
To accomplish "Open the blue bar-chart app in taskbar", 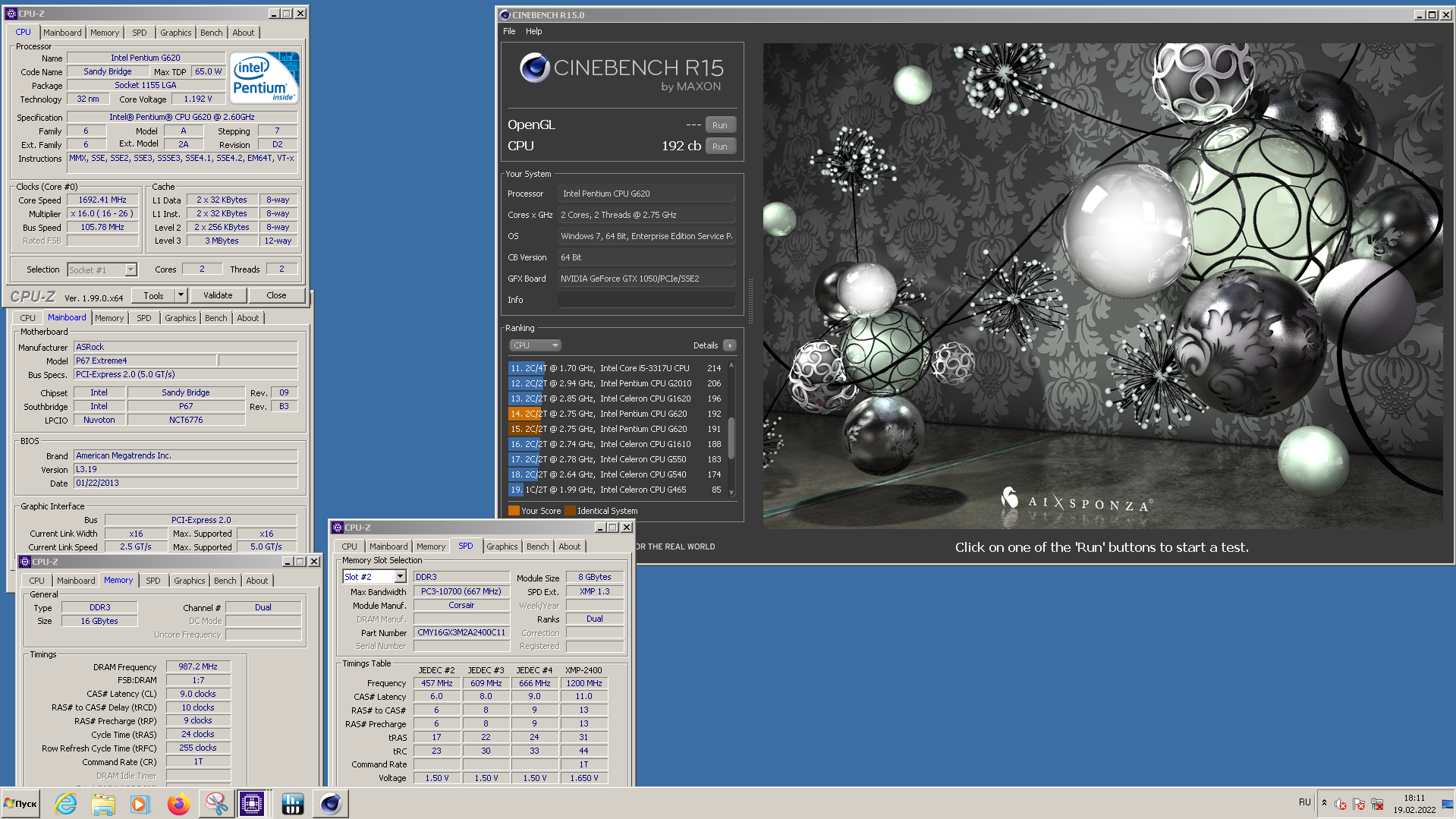I will click(x=292, y=803).
